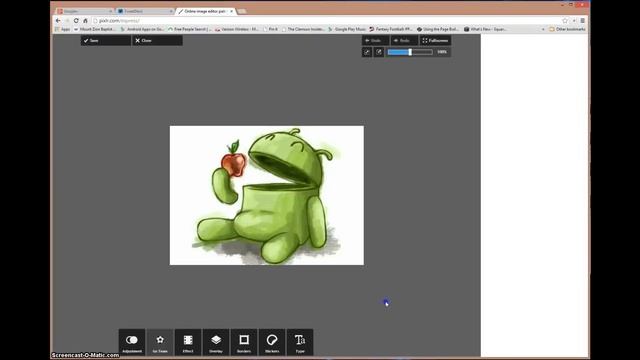Viewport: 640px width, 360px height.
Task: Open the Free People Search bookmark
Action: click(190, 29)
